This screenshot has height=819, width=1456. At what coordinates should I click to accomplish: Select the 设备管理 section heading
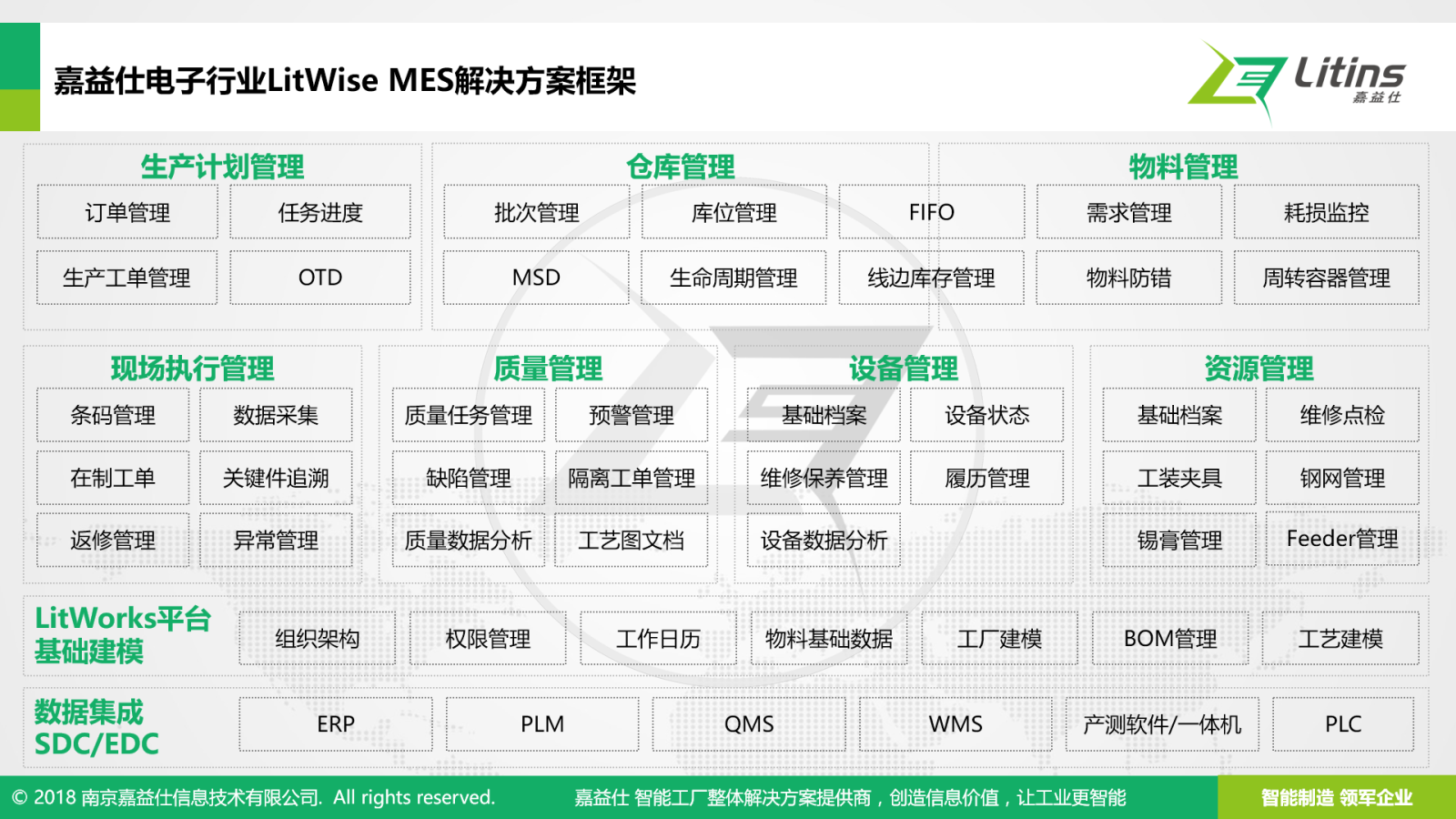point(904,369)
